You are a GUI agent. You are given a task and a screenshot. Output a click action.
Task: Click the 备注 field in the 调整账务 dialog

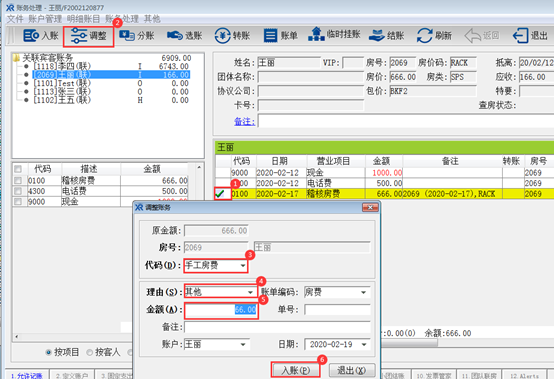(277, 327)
